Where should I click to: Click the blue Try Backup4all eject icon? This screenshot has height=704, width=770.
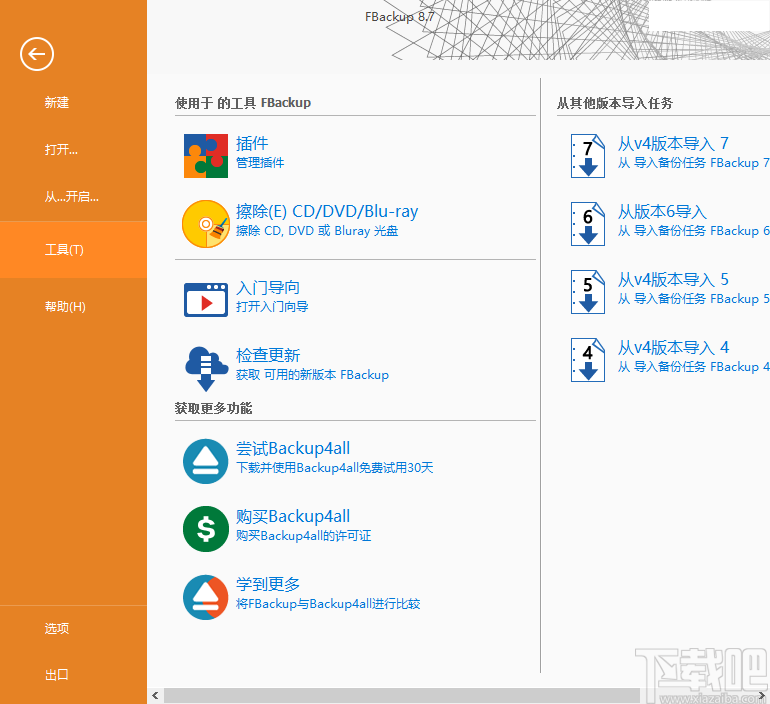pyautogui.click(x=206, y=461)
